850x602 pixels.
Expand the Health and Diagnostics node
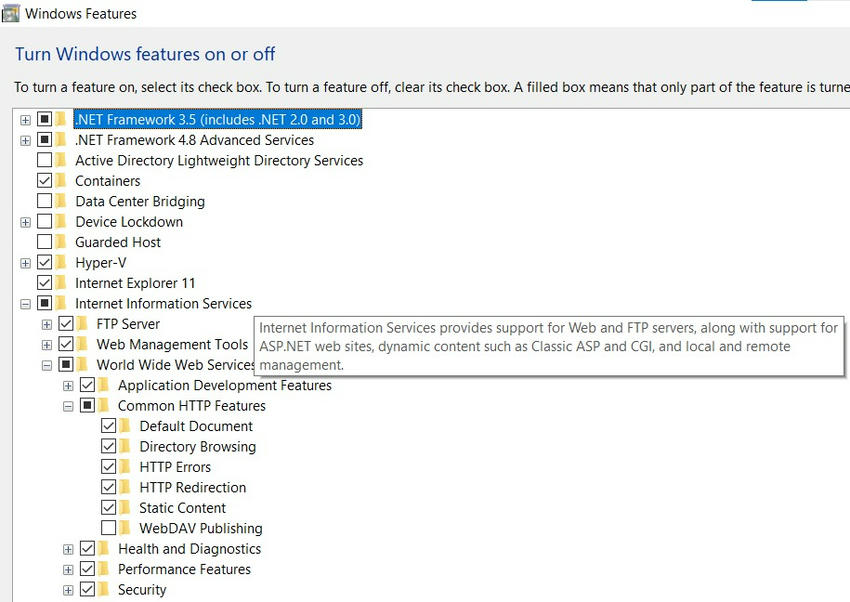pos(68,549)
